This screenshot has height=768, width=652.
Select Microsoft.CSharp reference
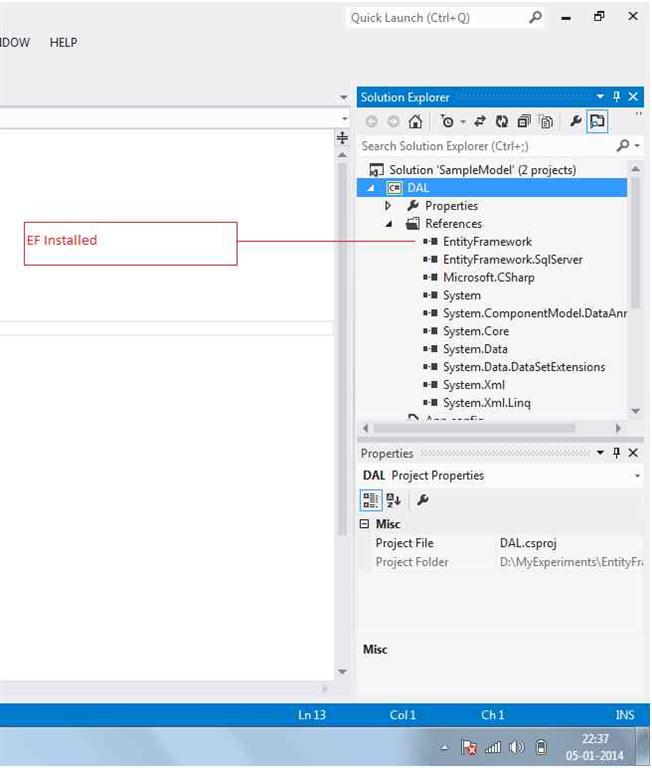click(x=489, y=277)
